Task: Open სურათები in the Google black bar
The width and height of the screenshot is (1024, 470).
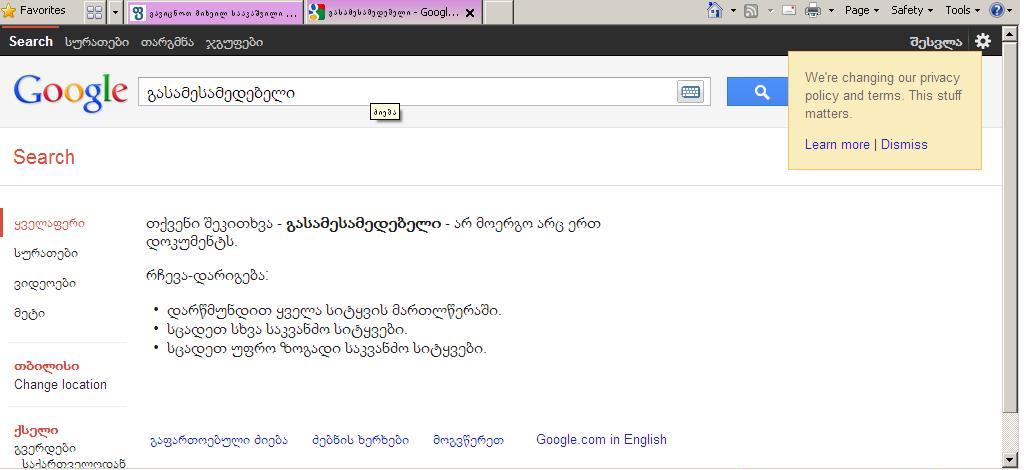Action: 97,42
